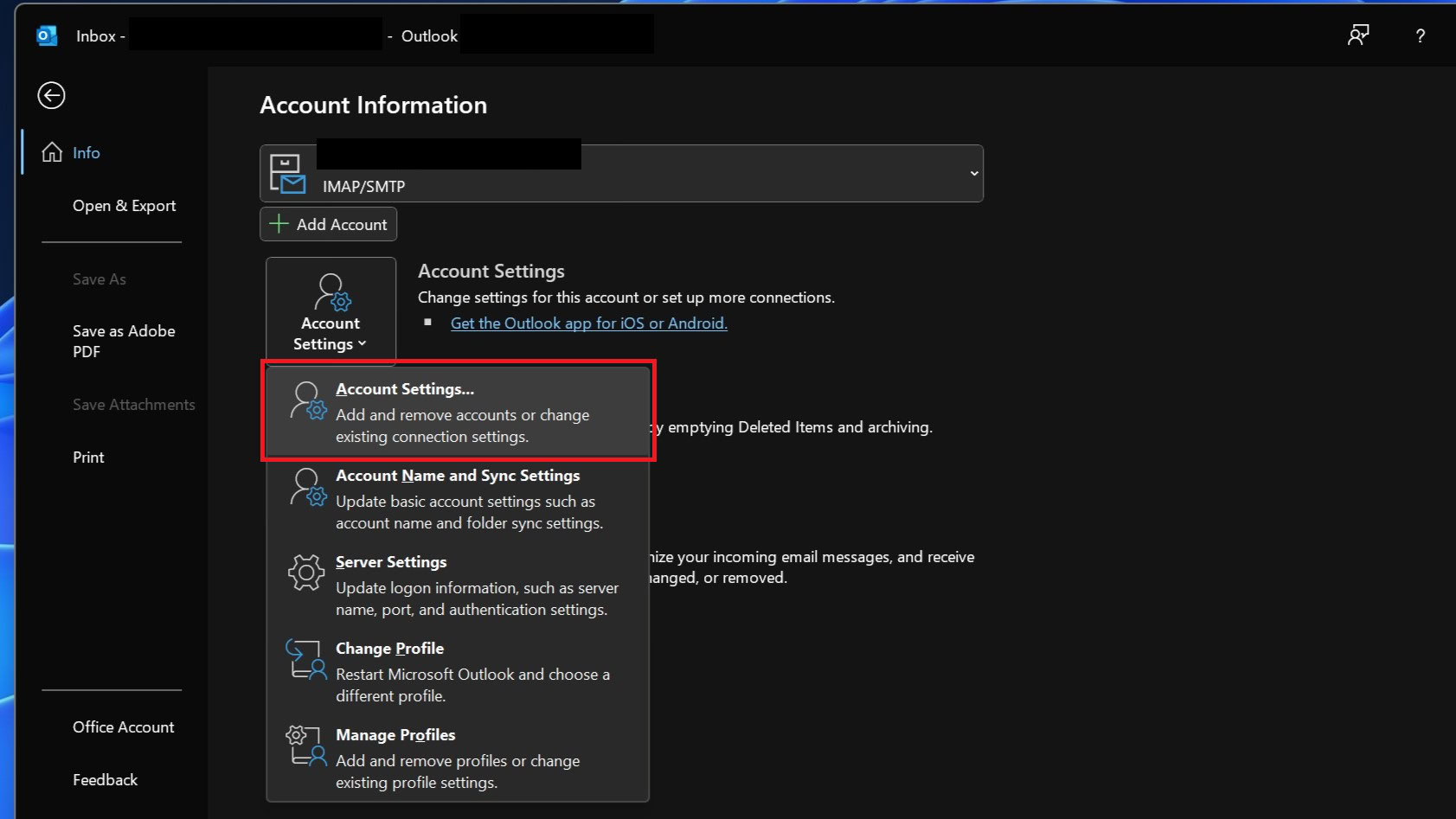
Task: Open Office Account page
Action: [x=123, y=727]
